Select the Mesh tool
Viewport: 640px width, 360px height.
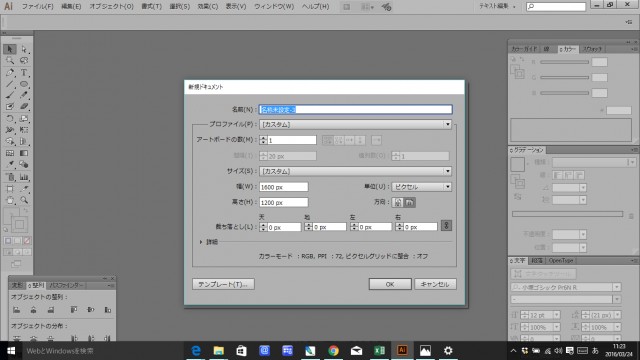pos(10,153)
